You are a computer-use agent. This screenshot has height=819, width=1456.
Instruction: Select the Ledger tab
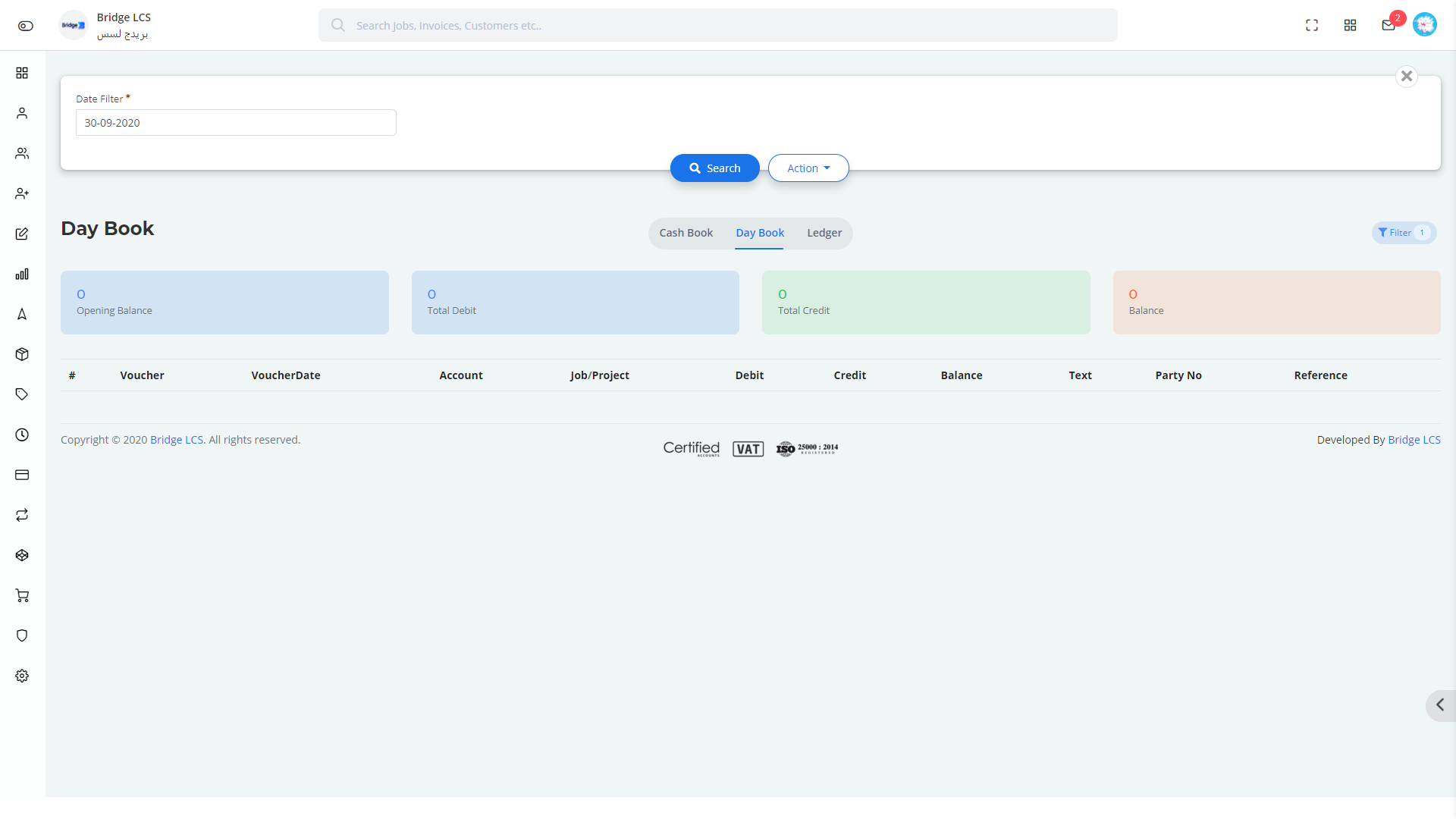click(x=825, y=233)
